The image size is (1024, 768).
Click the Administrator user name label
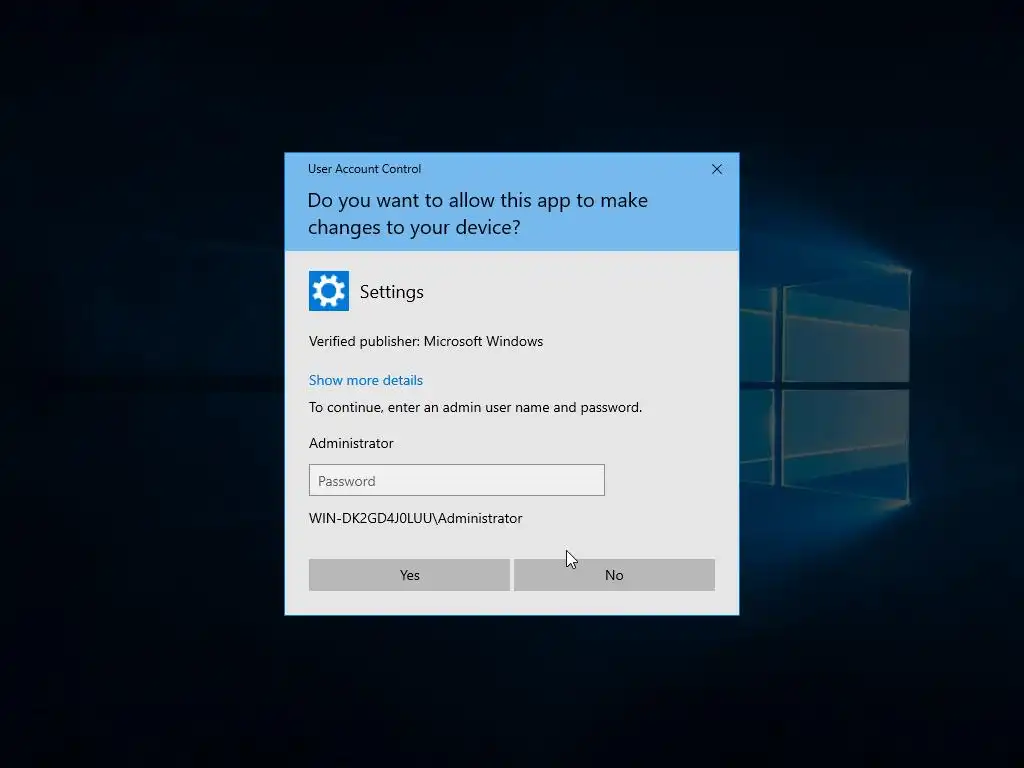[351, 443]
